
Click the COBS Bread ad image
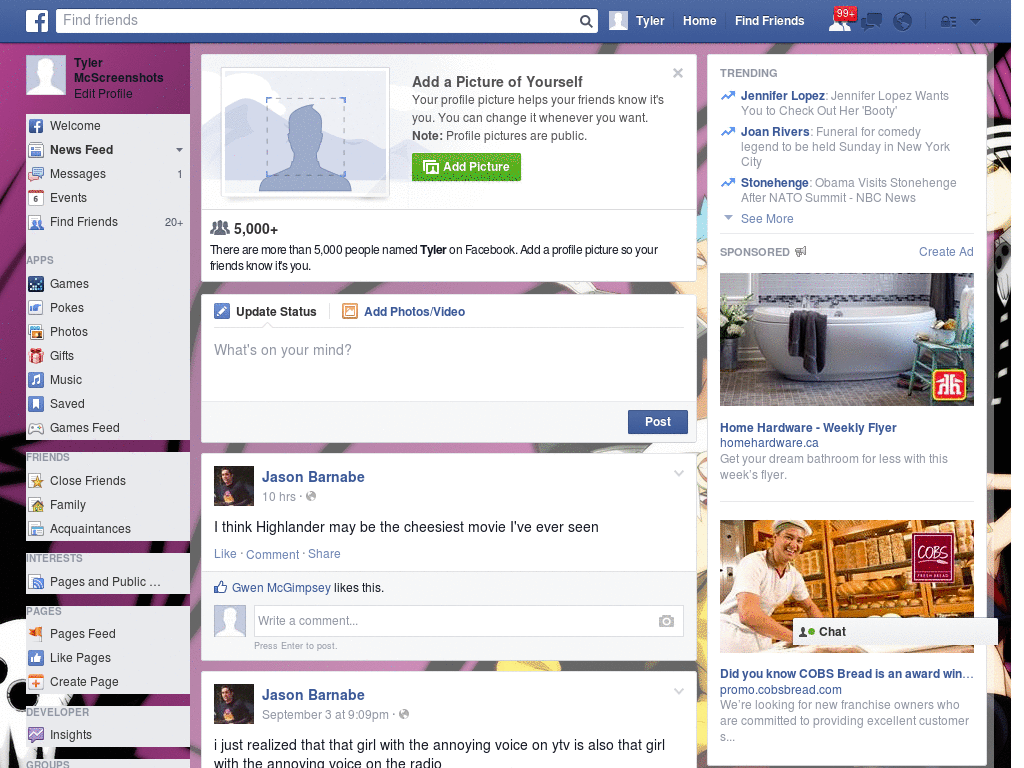pyautogui.click(x=846, y=586)
